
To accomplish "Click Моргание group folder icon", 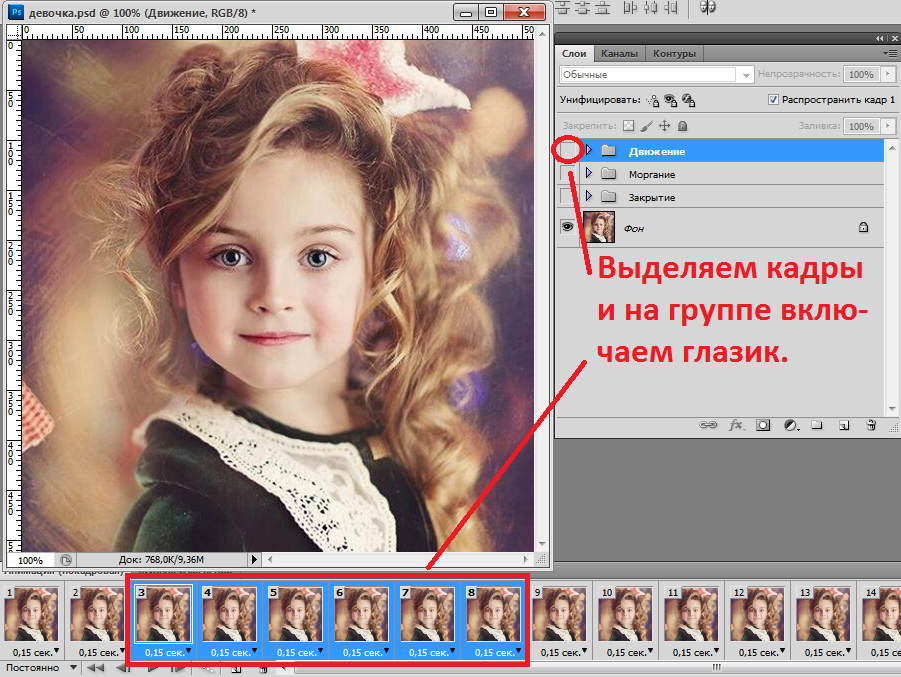I will click(608, 174).
